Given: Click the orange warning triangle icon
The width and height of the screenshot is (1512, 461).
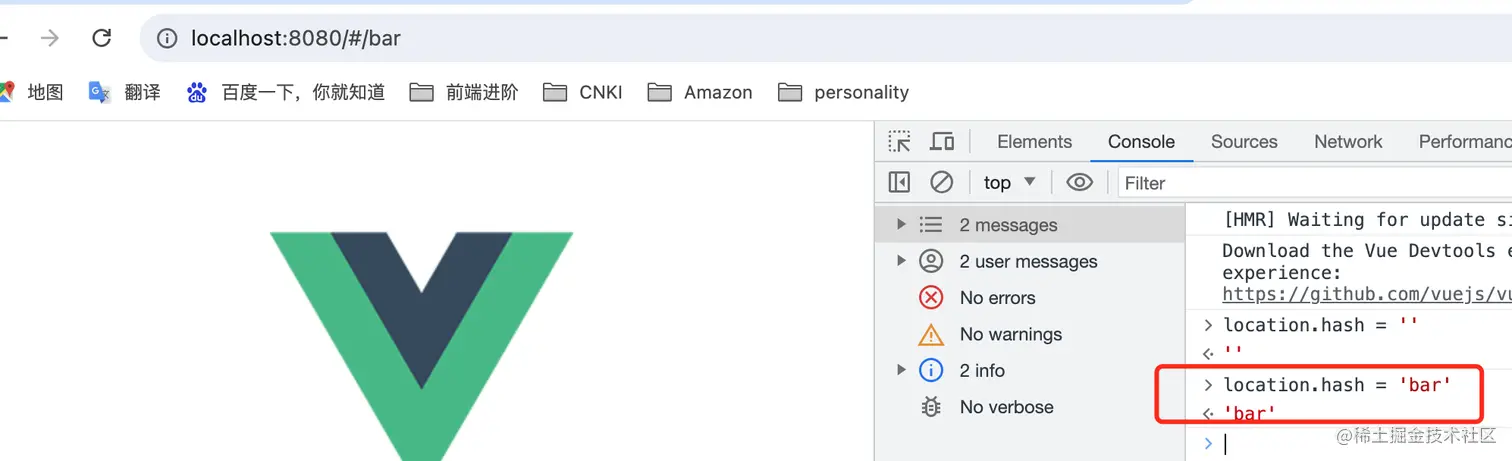Looking at the screenshot, I should pos(931,334).
